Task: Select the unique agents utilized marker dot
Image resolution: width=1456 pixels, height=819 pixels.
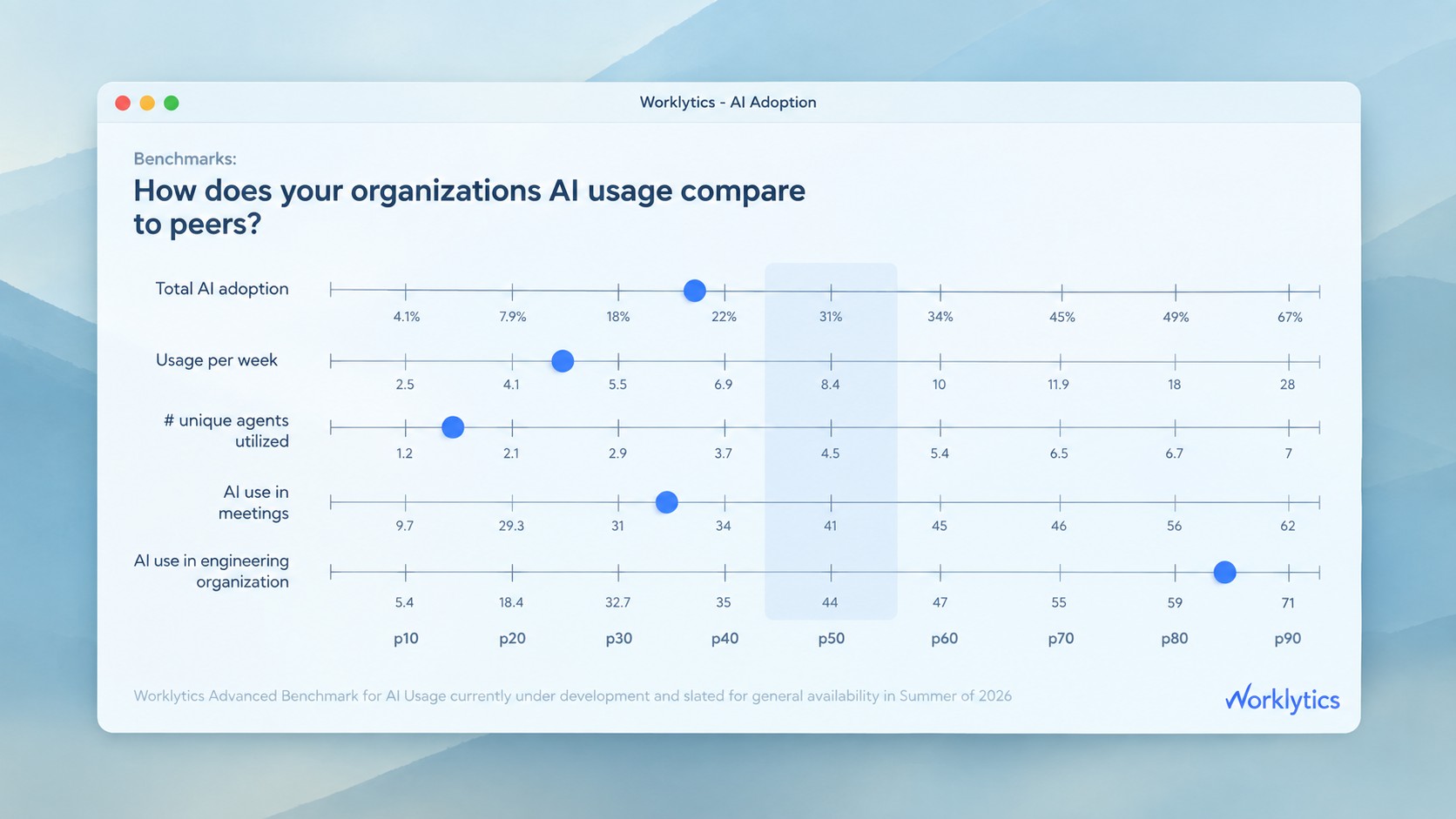Action: click(453, 427)
